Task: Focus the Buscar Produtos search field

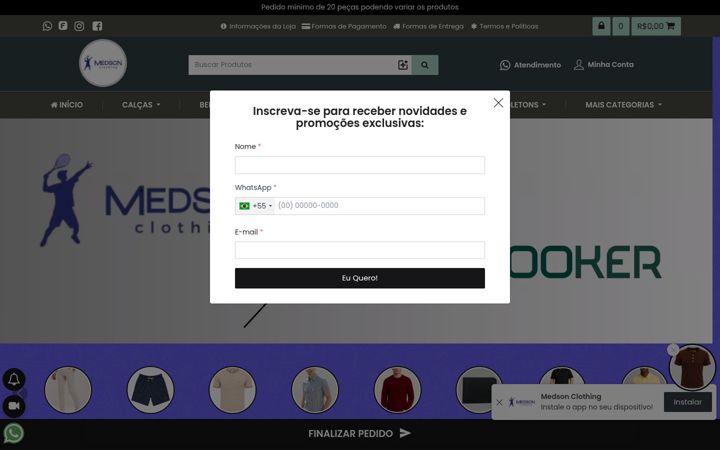Action: coord(291,65)
